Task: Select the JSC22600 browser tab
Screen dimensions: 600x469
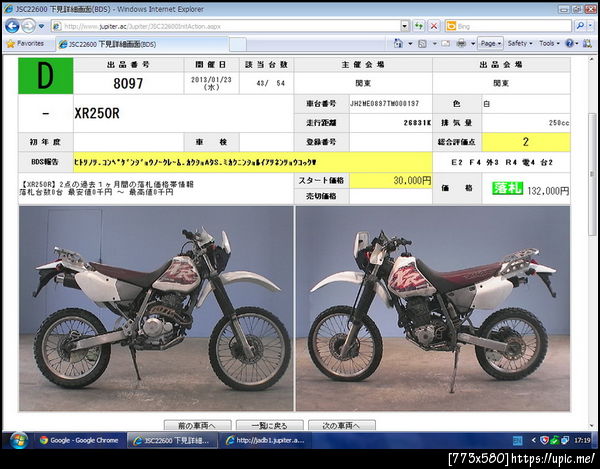Action: point(142,44)
